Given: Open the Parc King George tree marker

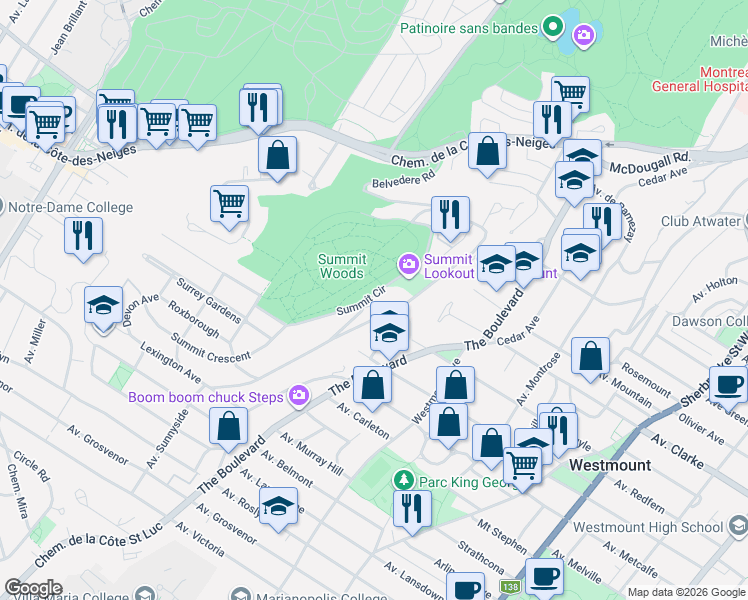Looking at the screenshot, I should (404, 479).
